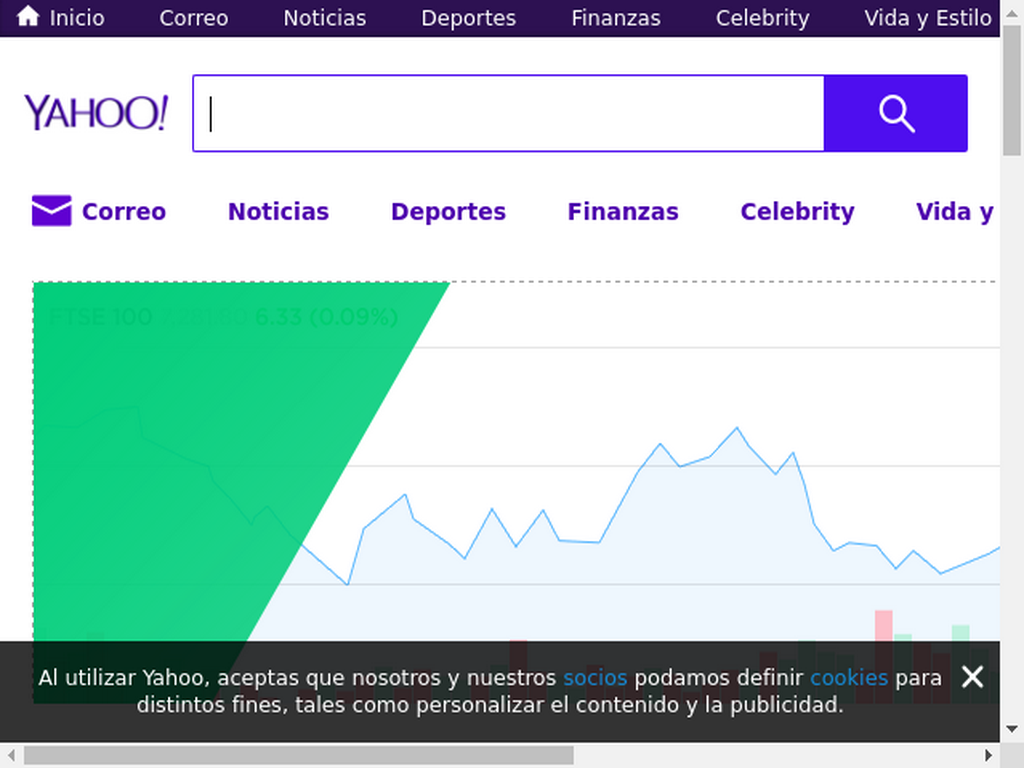
Task: Open Celebrity in the top purple bar
Action: pos(762,18)
